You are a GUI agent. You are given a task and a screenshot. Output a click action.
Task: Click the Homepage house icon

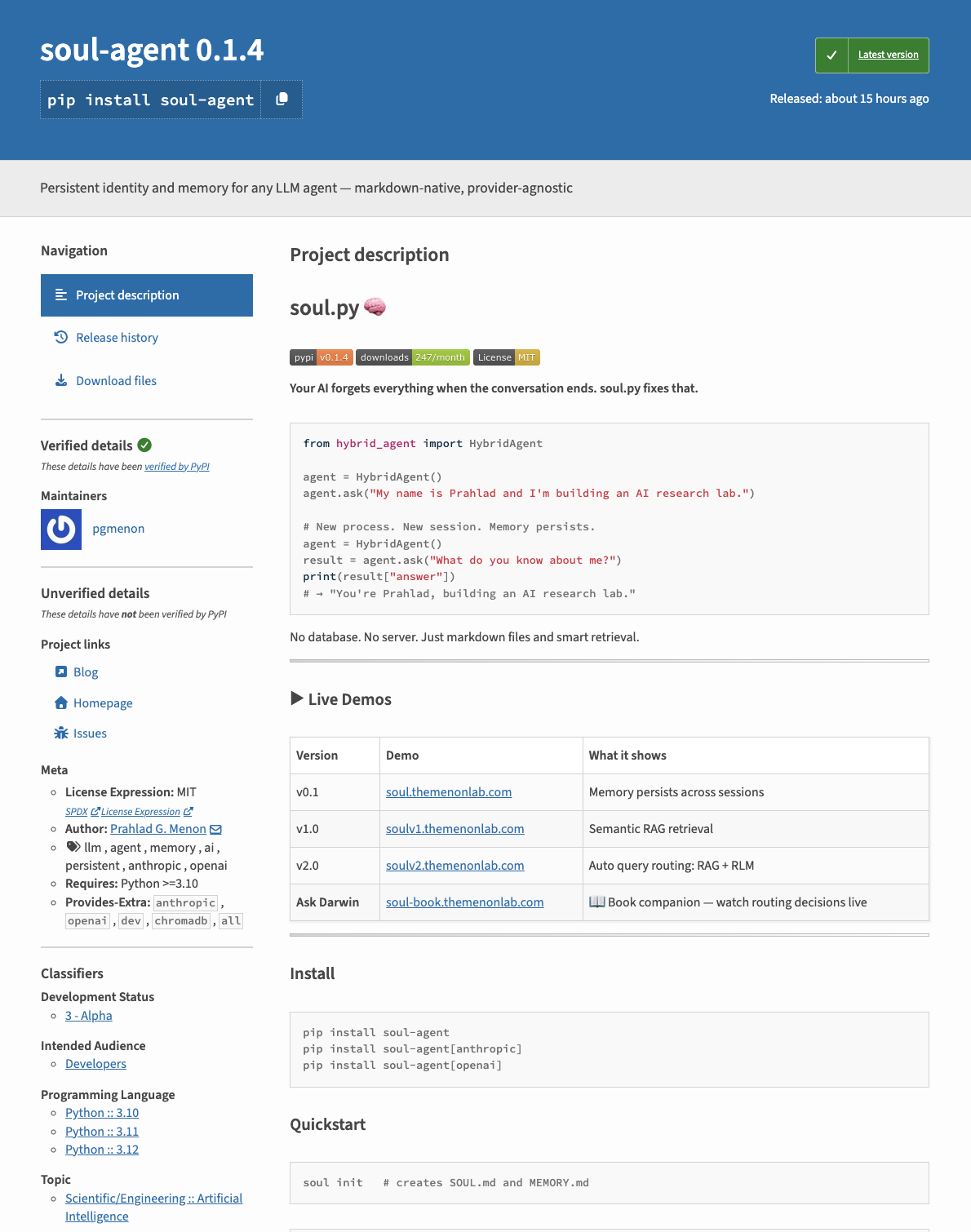(x=61, y=702)
